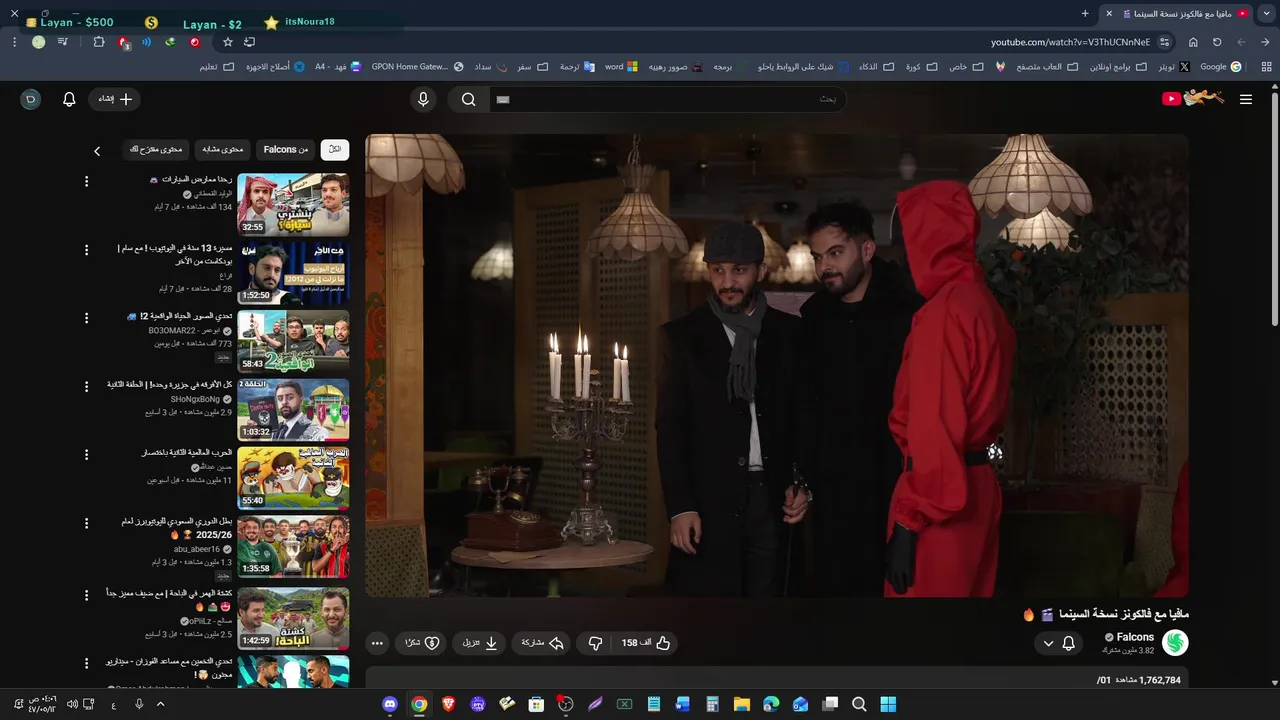Open options menu for the SHoNgxBoNg video
The image size is (1280, 720).
pos(86,386)
